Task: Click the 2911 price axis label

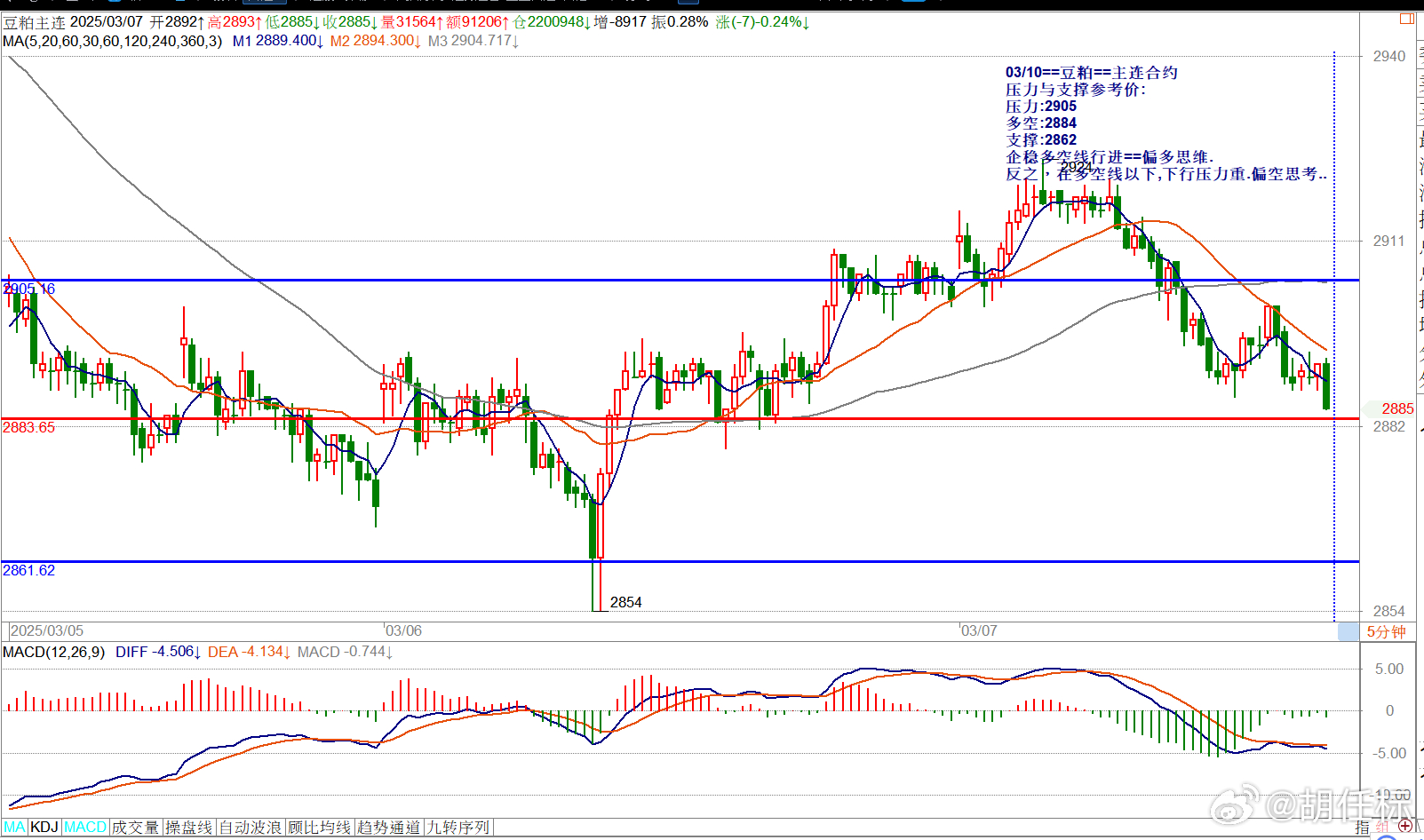Action: pyautogui.click(x=1389, y=241)
